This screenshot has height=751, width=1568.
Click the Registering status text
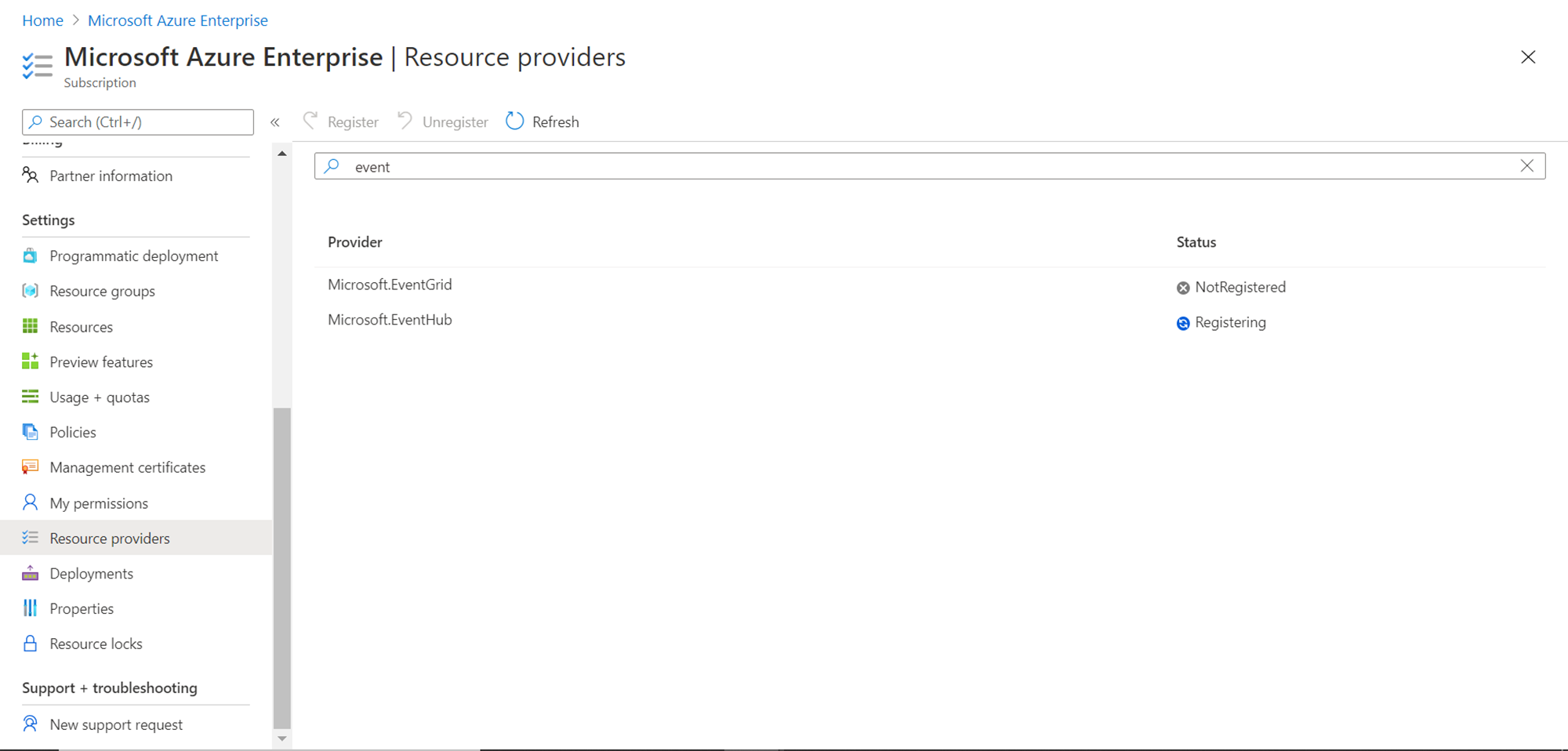(x=1230, y=322)
